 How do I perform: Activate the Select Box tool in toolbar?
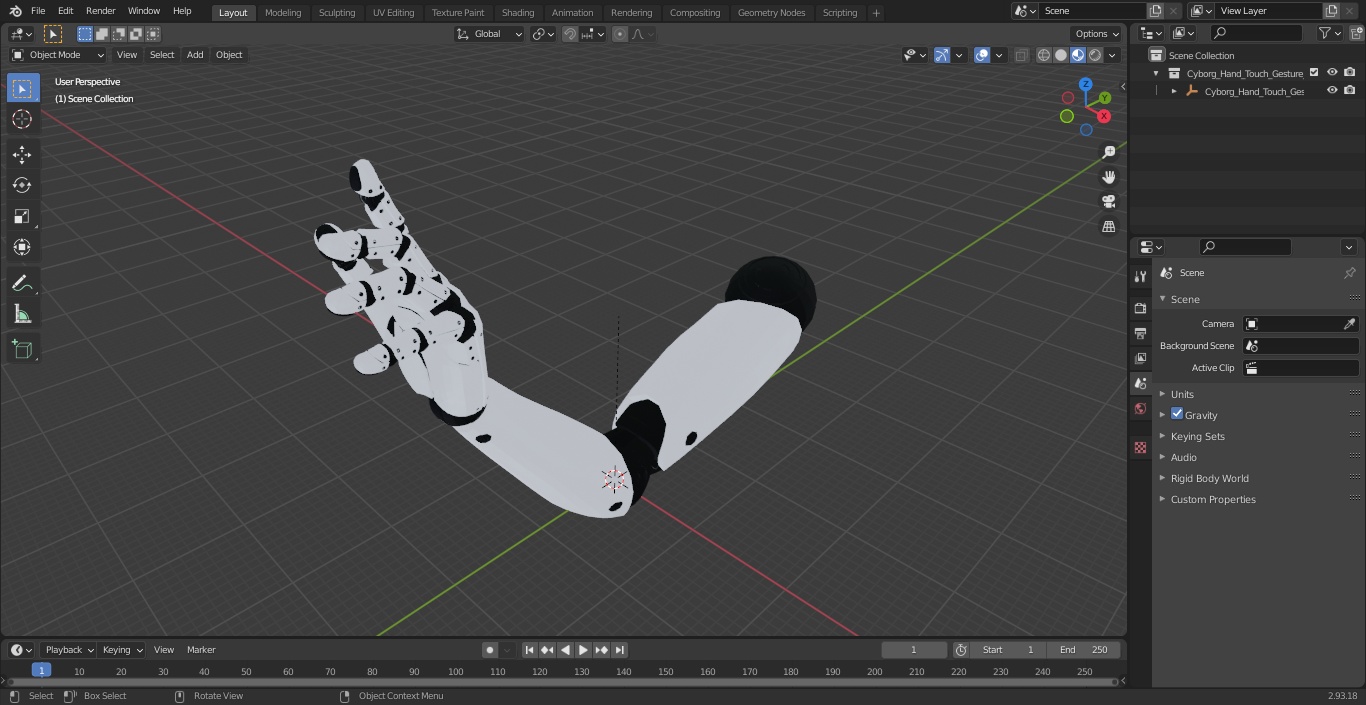22,88
